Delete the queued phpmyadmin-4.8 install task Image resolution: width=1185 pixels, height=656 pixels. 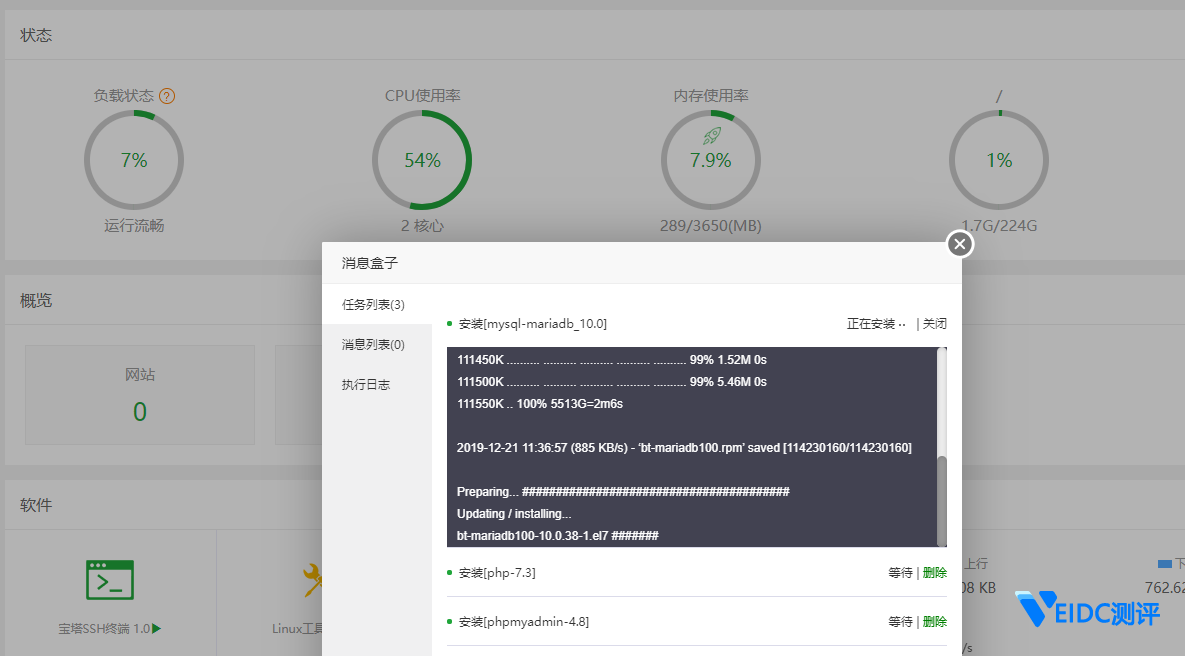coord(935,622)
